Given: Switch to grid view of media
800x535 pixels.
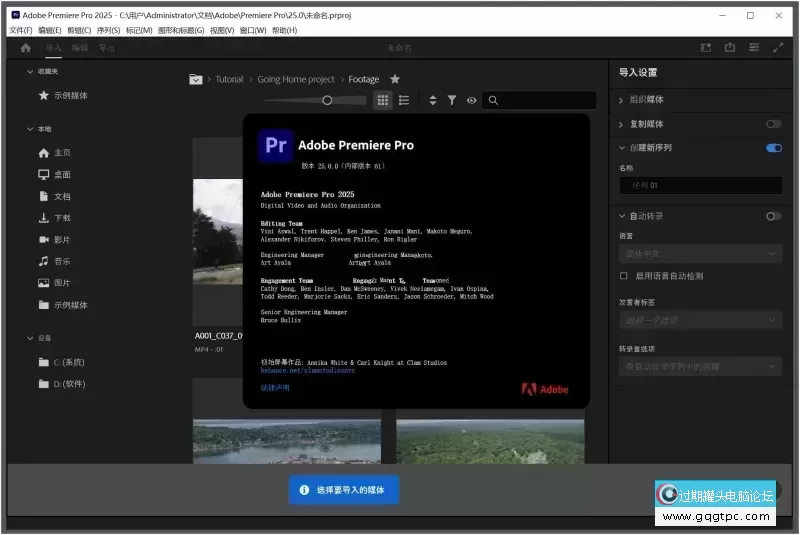Looking at the screenshot, I should point(383,100).
